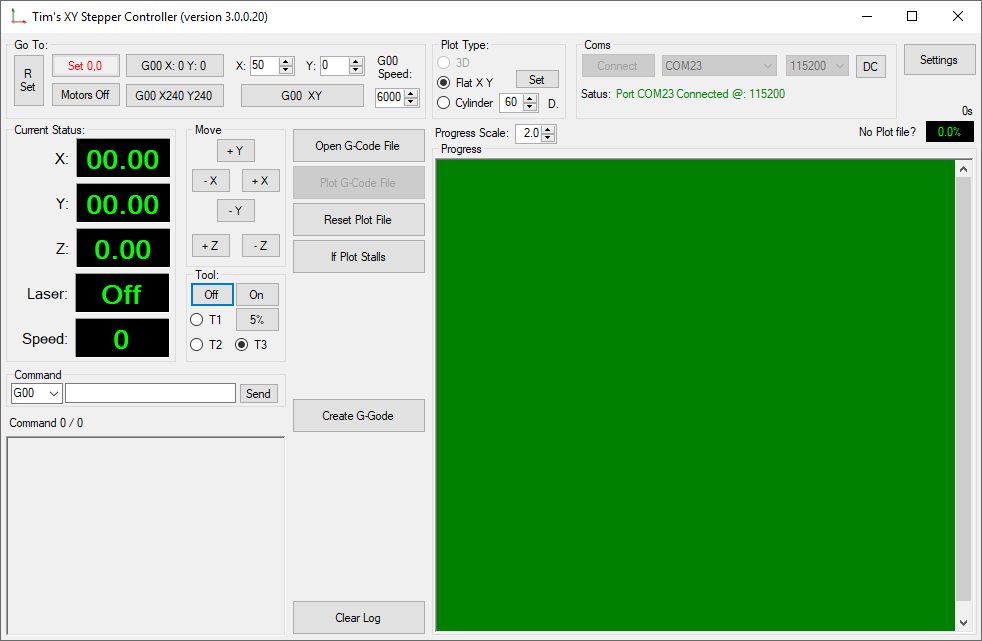Screen dimensions: 982x641
Task: Increase Progress Scale with up arrow
Action: [x=548, y=130]
